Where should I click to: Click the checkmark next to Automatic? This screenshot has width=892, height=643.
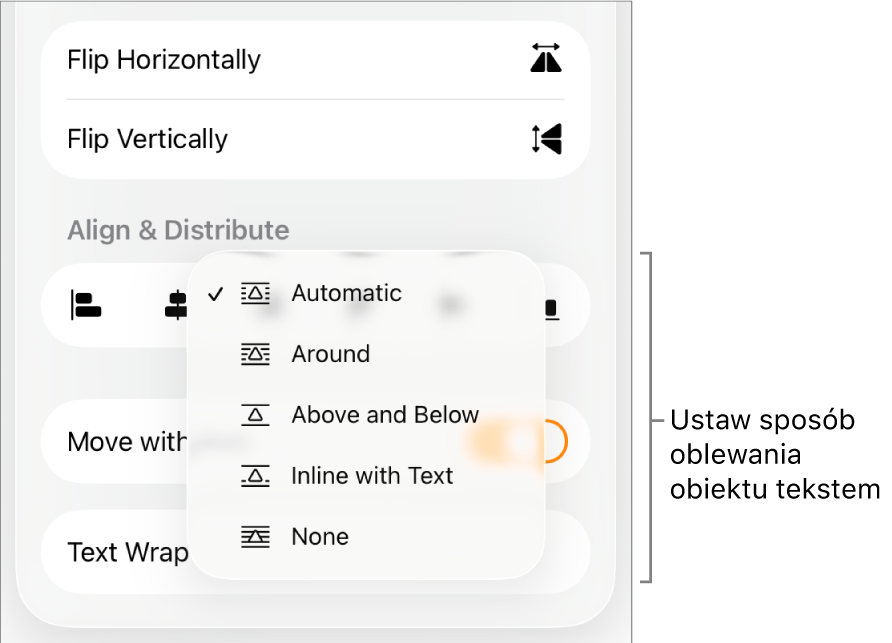216,294
